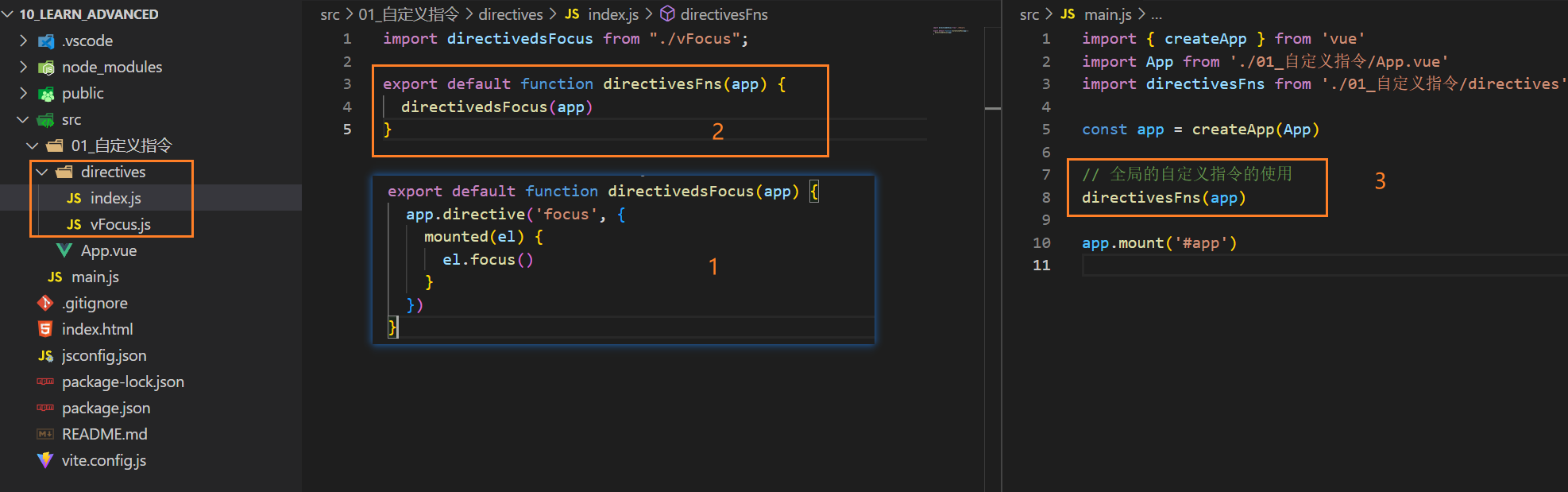
Task: Click 'directives' in the index.js breadcrumb
Action: point(511,14)
